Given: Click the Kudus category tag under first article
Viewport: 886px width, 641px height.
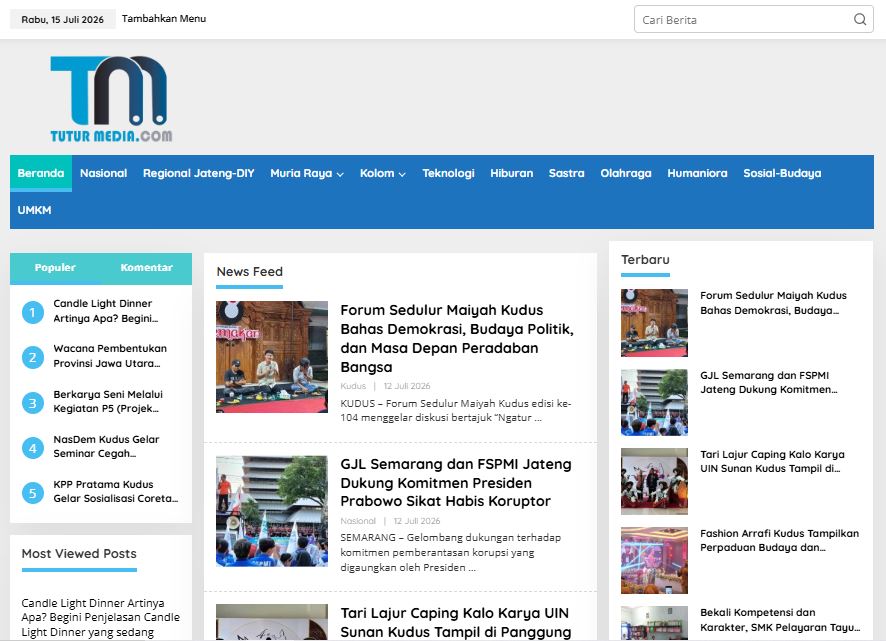Looking at the screenshot, I should point(353,386).
